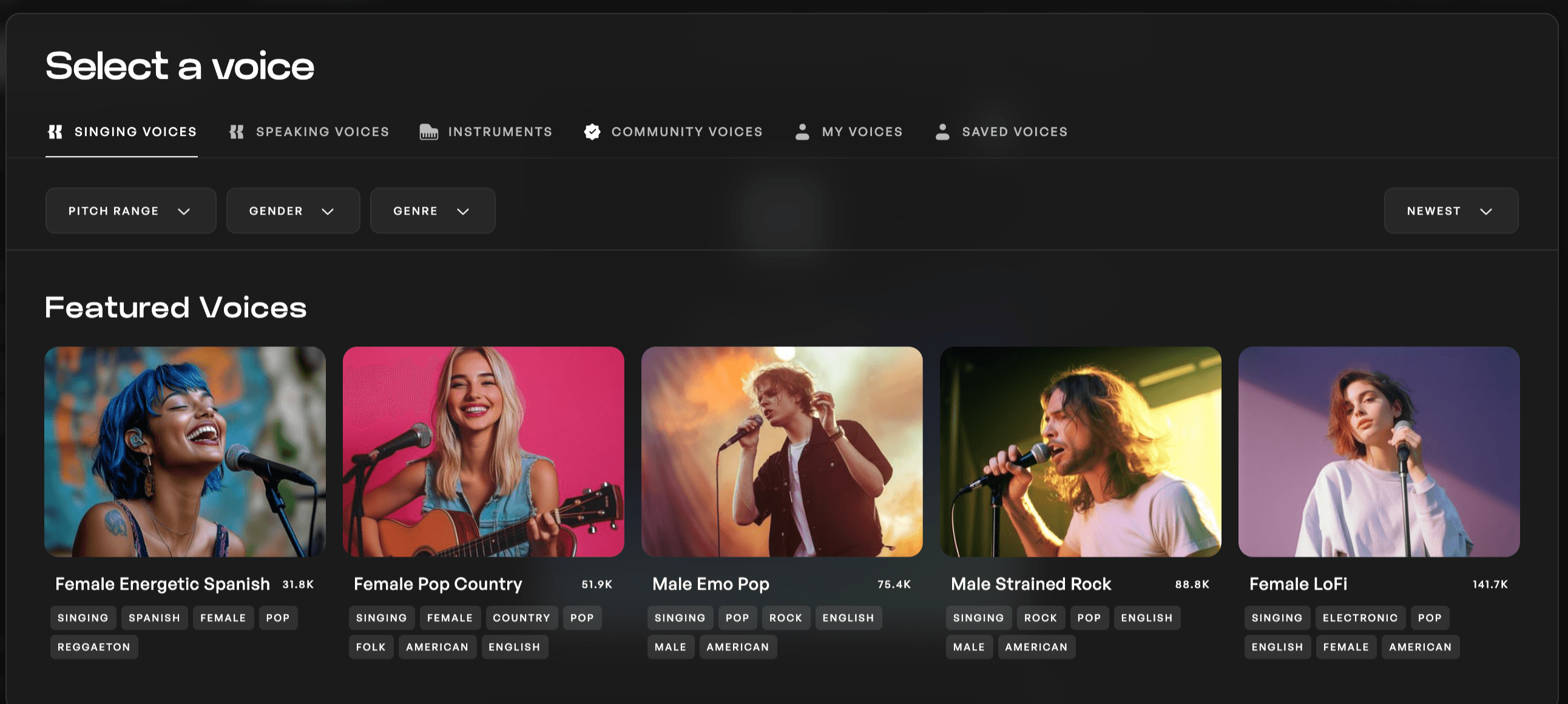Click the 88.8K usage count
Image resolution: width=1568 pixels, height=704 pixels.
(1192, 584)
